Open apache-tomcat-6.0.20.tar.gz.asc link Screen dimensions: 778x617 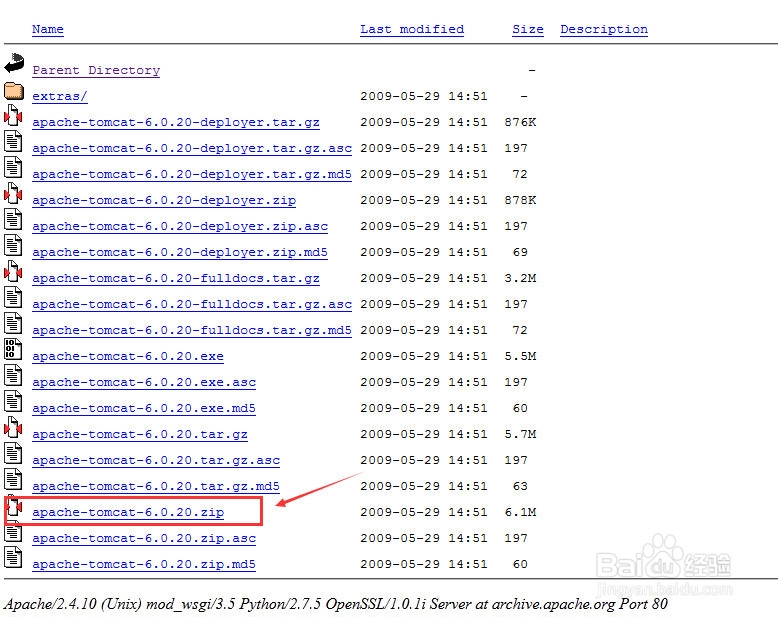156,460
